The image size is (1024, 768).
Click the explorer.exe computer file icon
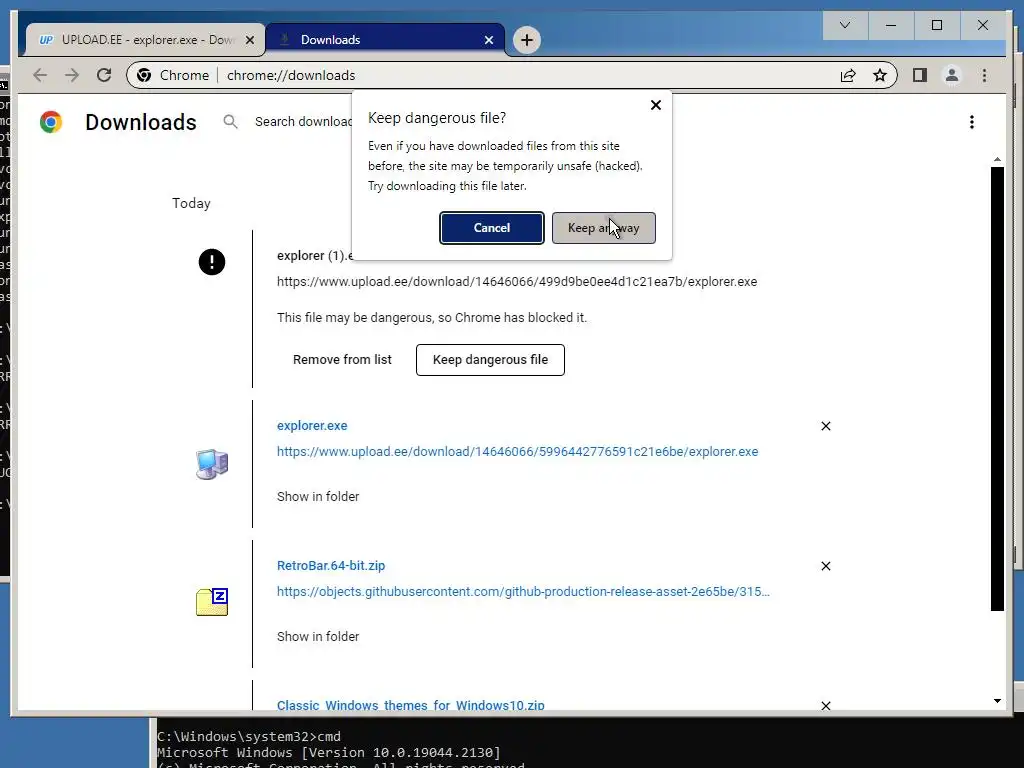(212, 464)
